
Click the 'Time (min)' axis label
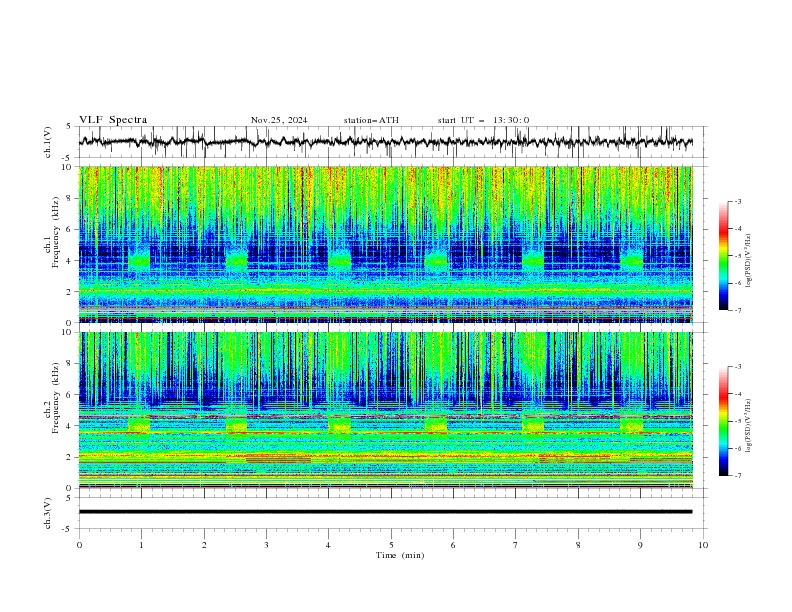(400, 555)
